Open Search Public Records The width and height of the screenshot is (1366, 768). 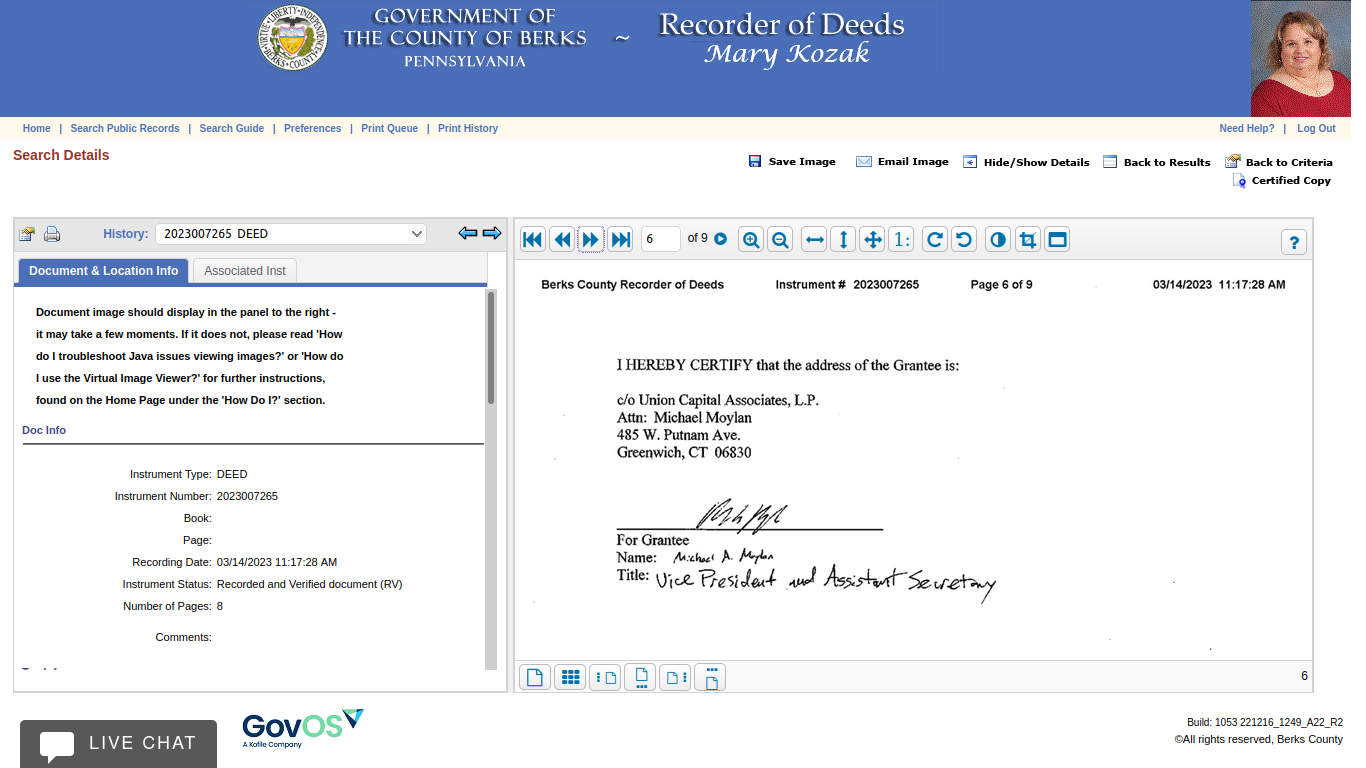coord(125,128)
